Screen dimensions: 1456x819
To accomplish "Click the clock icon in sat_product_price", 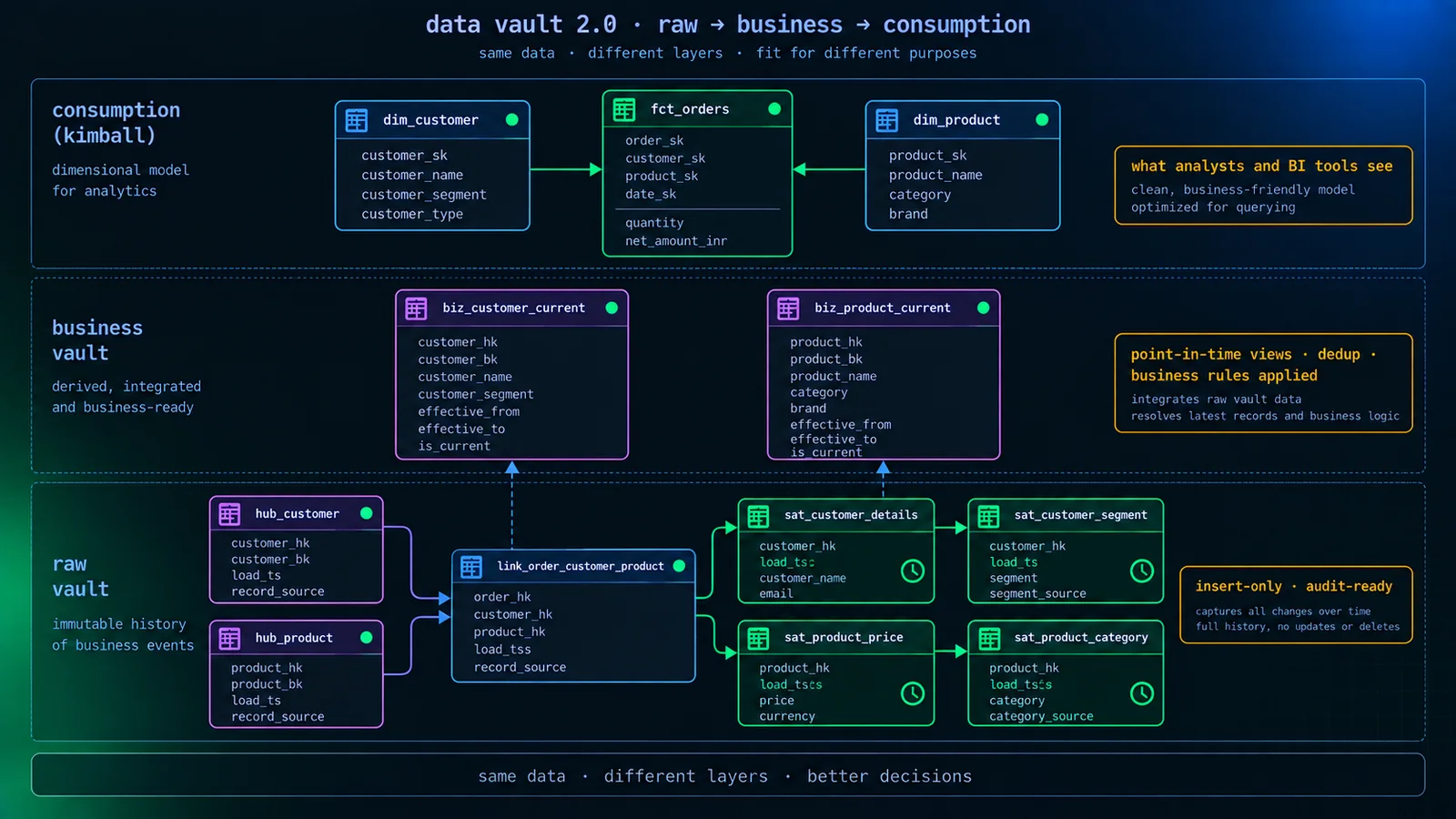I will tap(913, 693).
